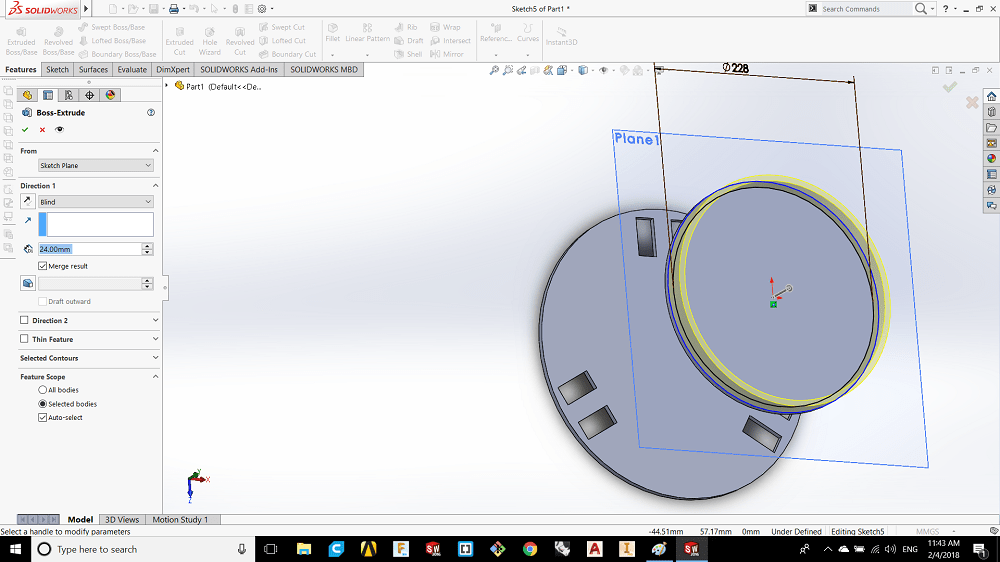This screenshot has height=562, width=1000.
Task: Switch to the DimXpert tab
Action: [x=173, y=70]
